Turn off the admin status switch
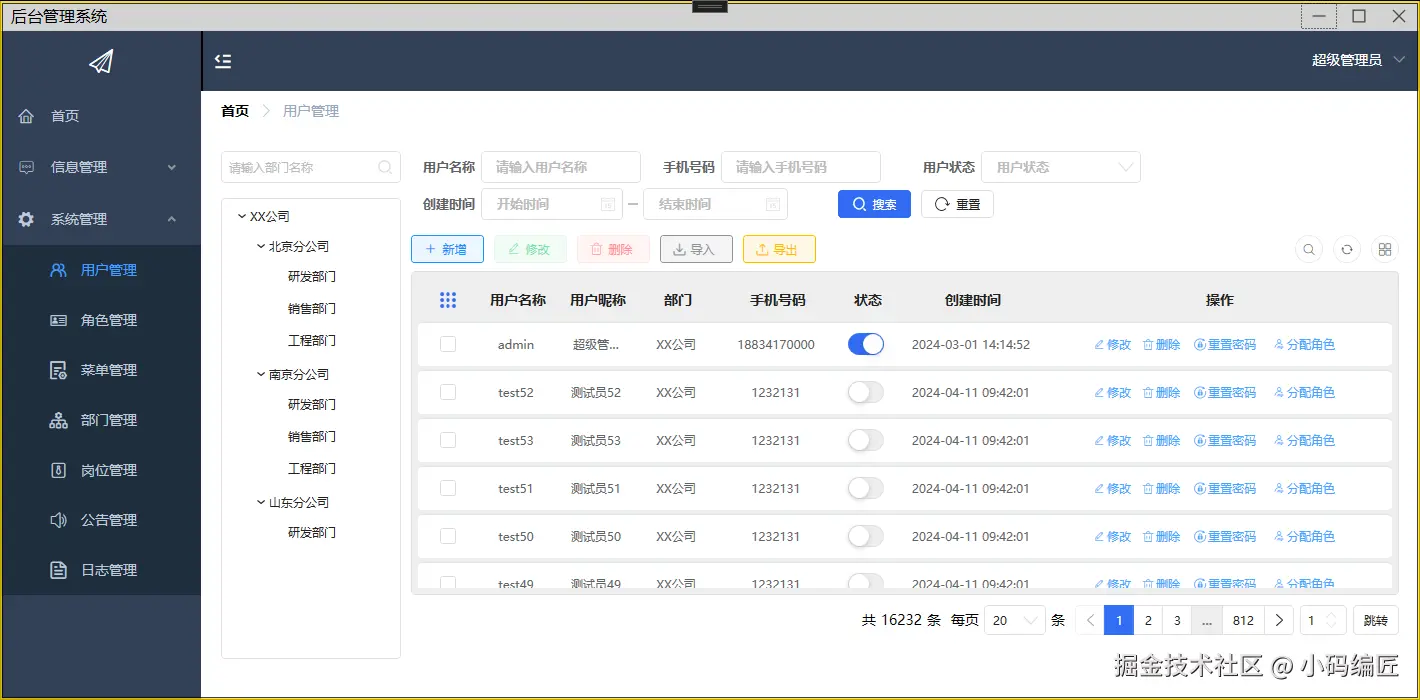The width and height of the screenshot is (1420, 700). 866,344
